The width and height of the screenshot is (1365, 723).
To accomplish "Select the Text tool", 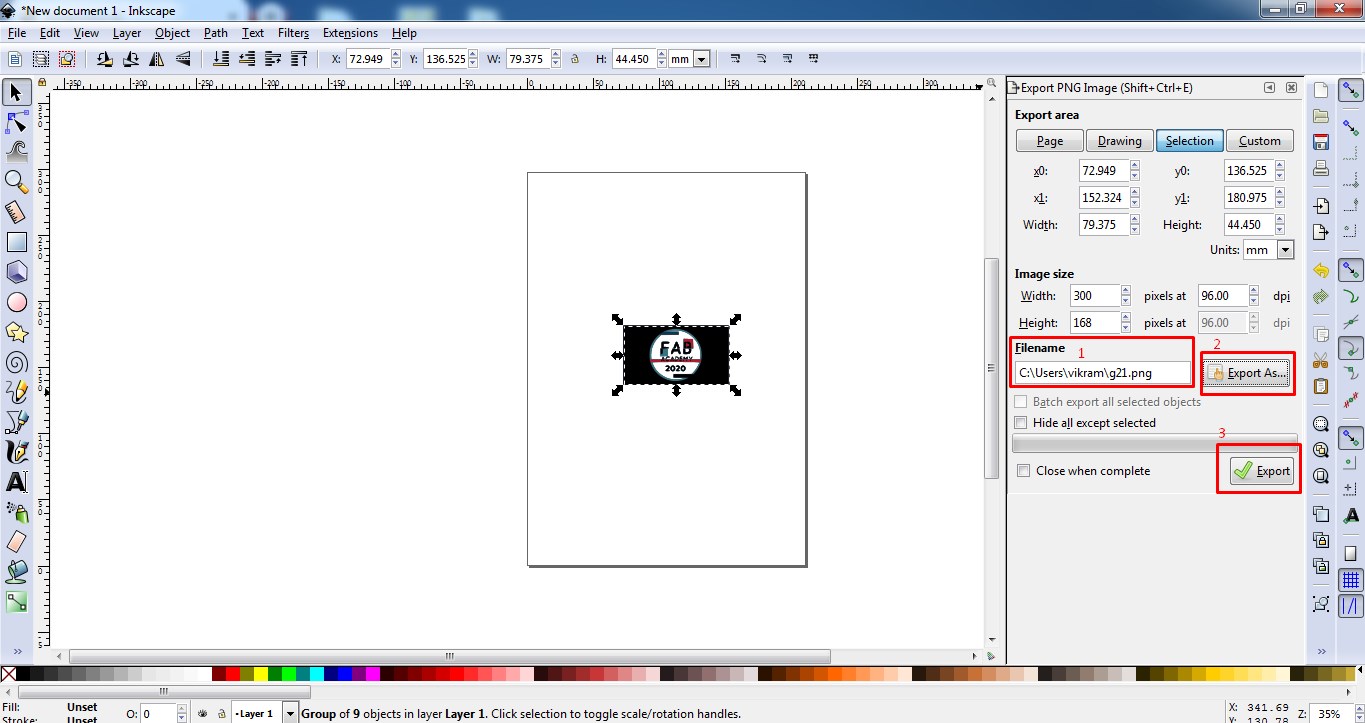I will (x=16, y=482).
